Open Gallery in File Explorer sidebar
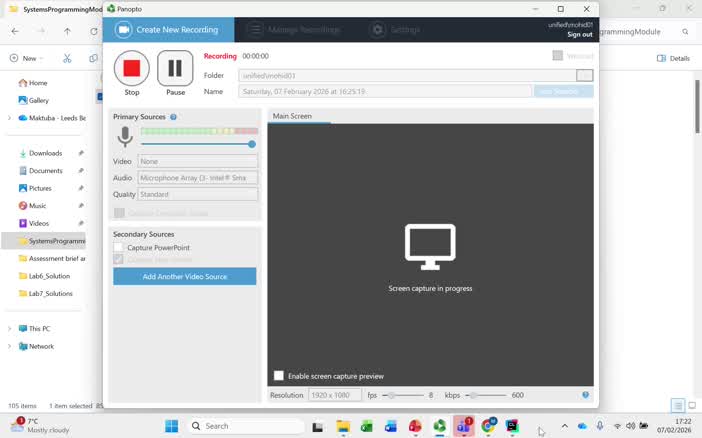Image resolution: width=702 pixels, height=438 pixels. [x=34, y=100]
